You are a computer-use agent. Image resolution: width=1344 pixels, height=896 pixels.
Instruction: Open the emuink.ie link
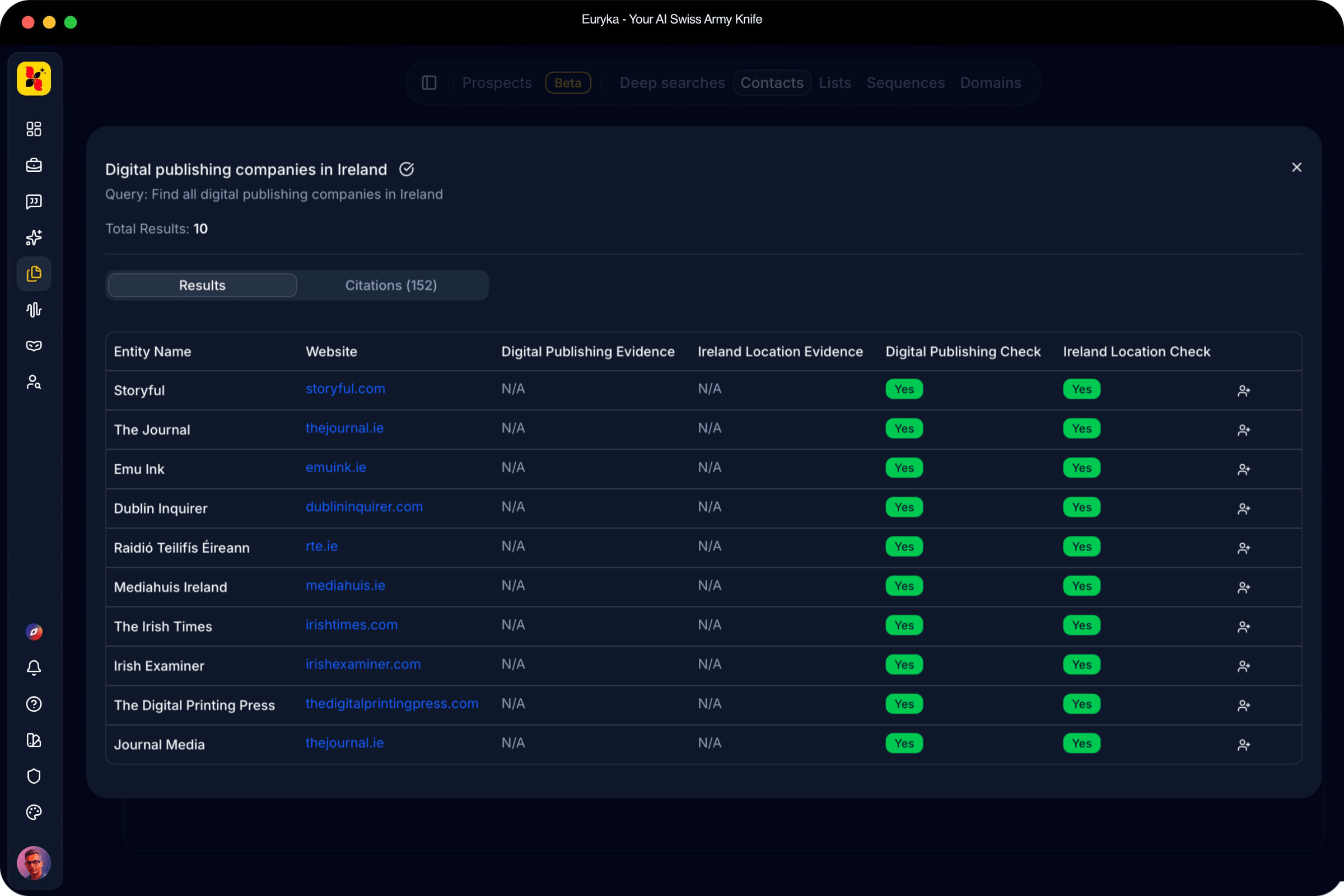(x=336, y=468)
